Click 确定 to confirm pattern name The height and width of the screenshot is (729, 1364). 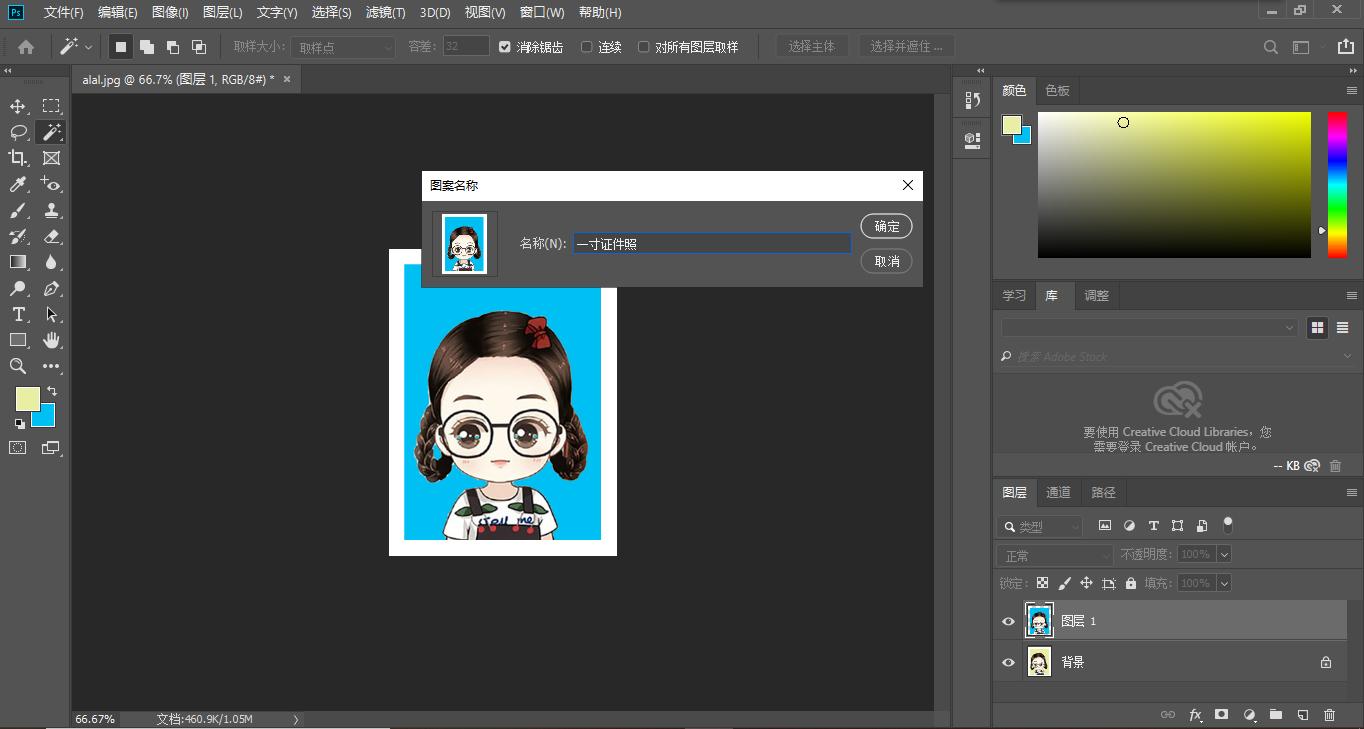pyautogui.click(x=886, y=226)
